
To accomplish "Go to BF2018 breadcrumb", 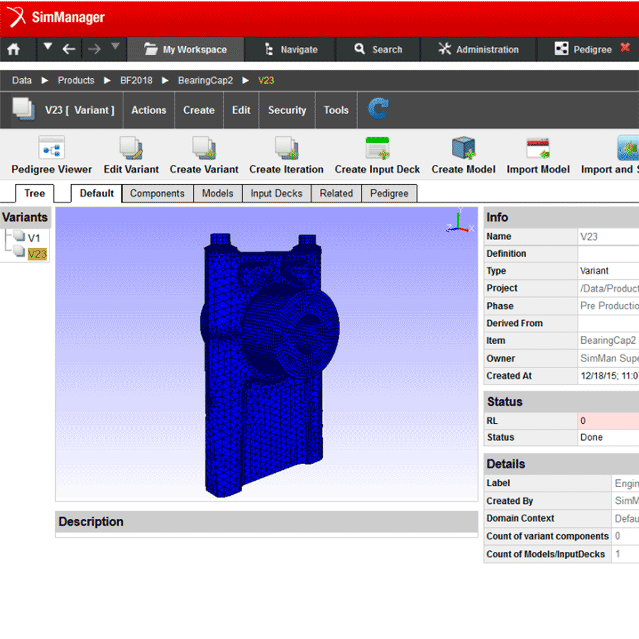I will pyautogui.click(x=136, y=80).
